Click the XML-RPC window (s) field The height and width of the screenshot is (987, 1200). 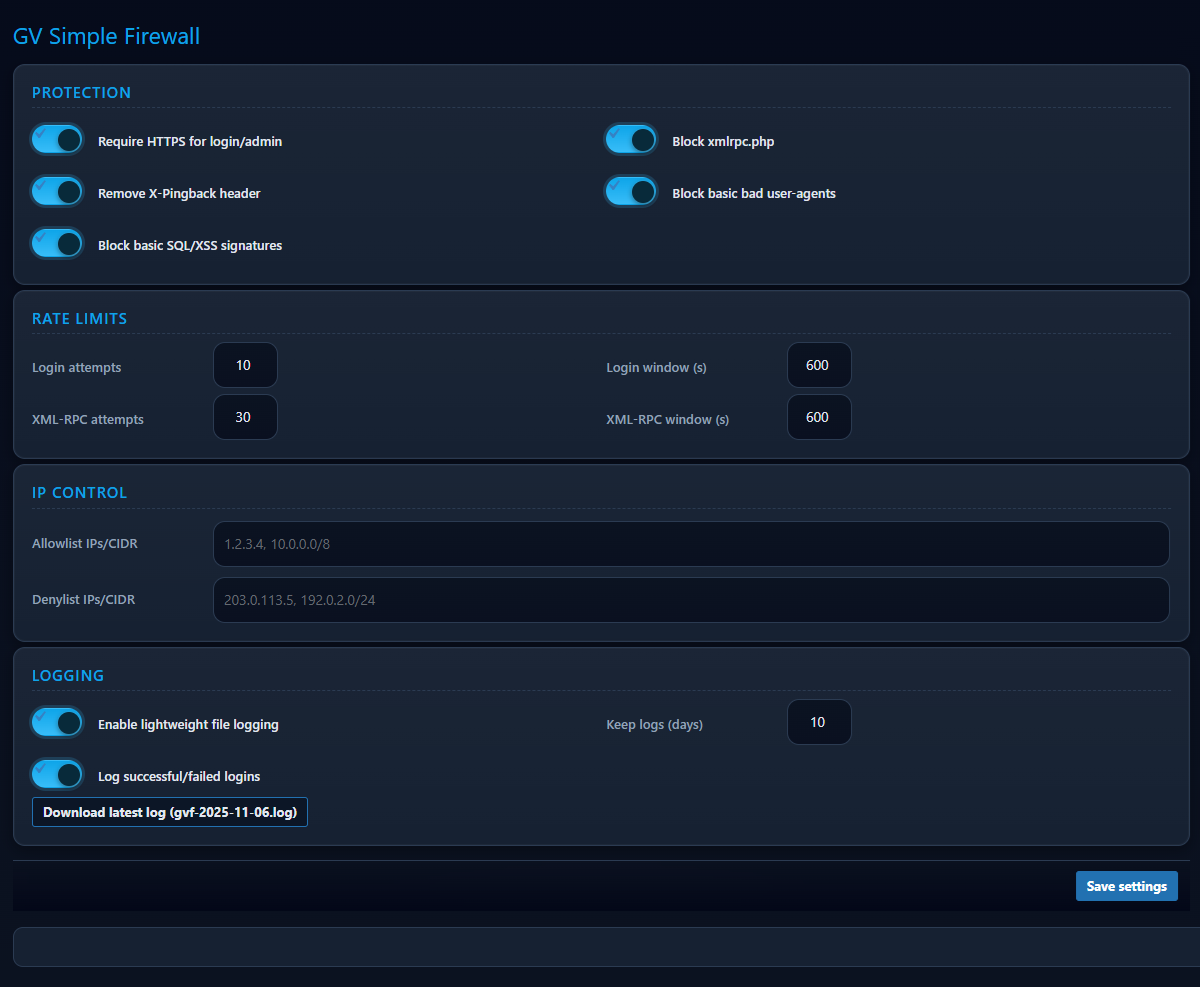pos(819,417)
